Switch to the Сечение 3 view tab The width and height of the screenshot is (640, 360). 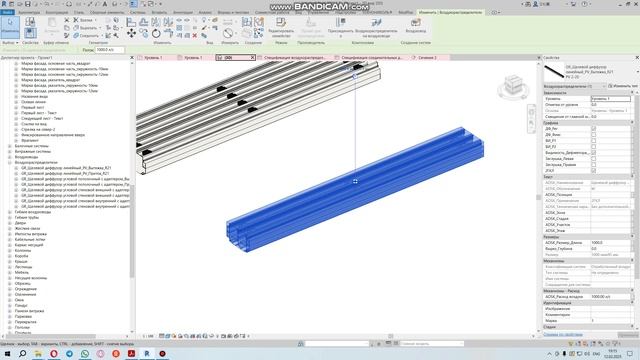click(427, 58)
